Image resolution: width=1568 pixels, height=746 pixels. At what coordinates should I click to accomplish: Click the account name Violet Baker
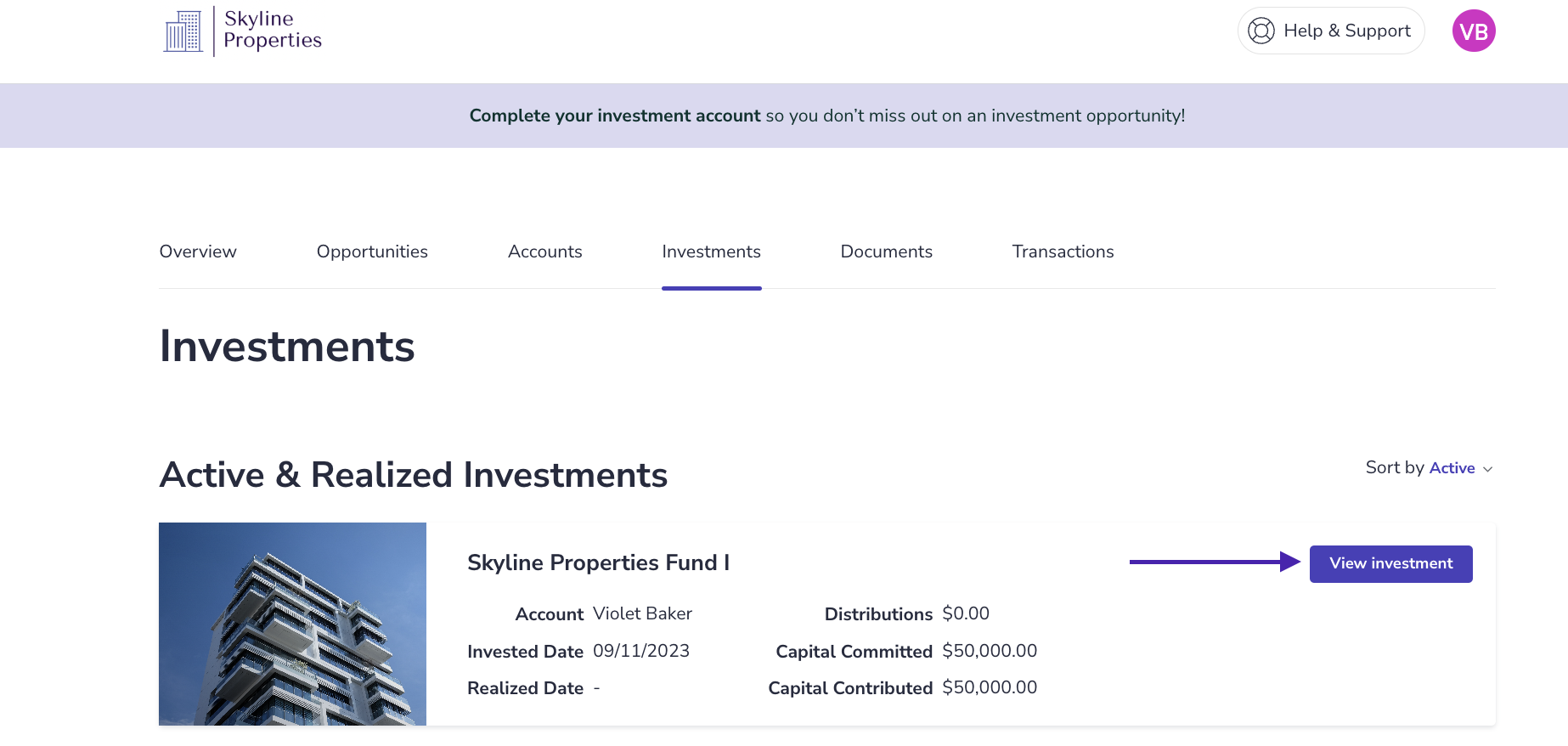[x=643, y=613]
